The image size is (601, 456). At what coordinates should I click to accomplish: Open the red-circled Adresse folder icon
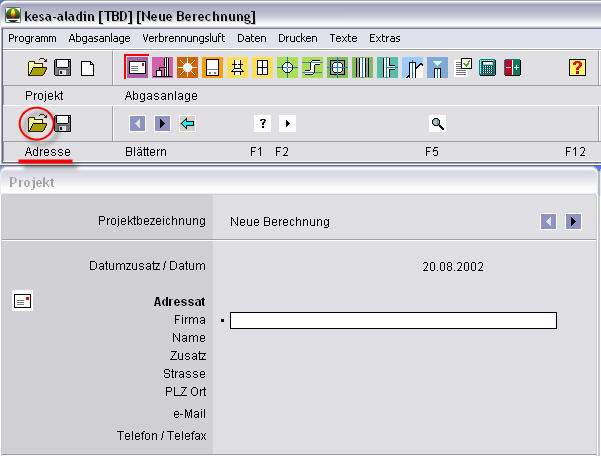(37, 123)
